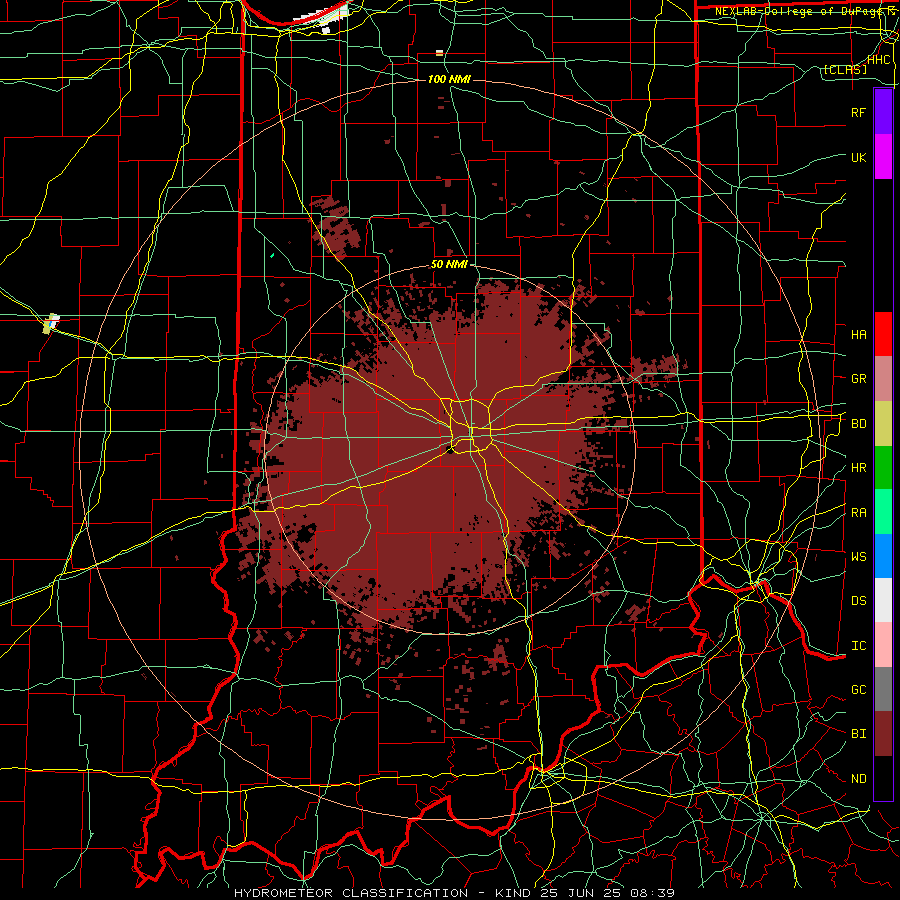Viewport: 900px width, 900px height.
Task: Click the 08:39 timestamp
Action: pyautogui.click(x=653, y=893)
